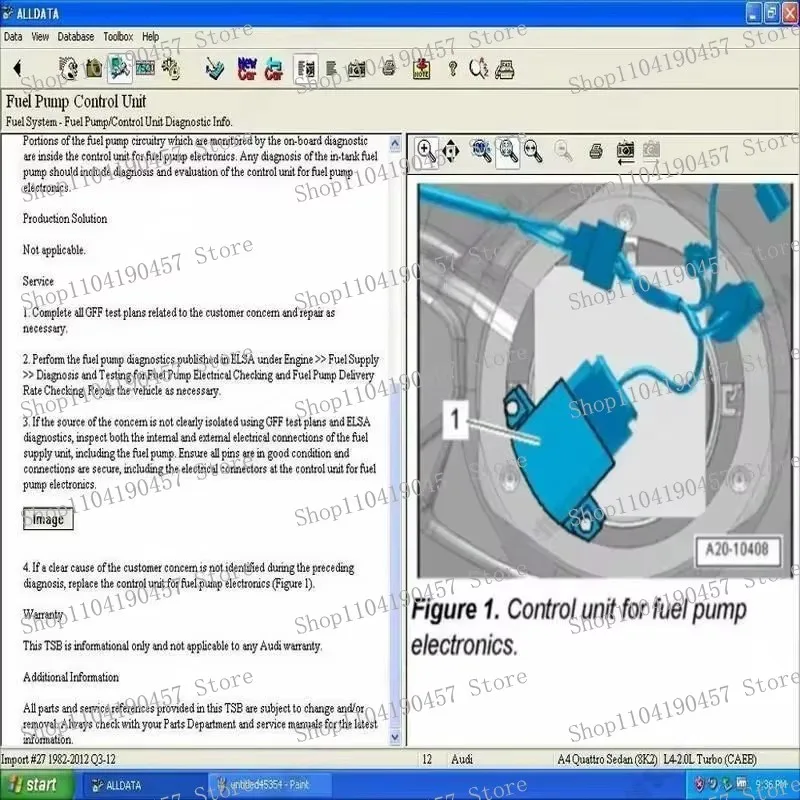Open the Help menu
Image resolution: width=800 pixels, height=800 pixels.
(151, 37)
